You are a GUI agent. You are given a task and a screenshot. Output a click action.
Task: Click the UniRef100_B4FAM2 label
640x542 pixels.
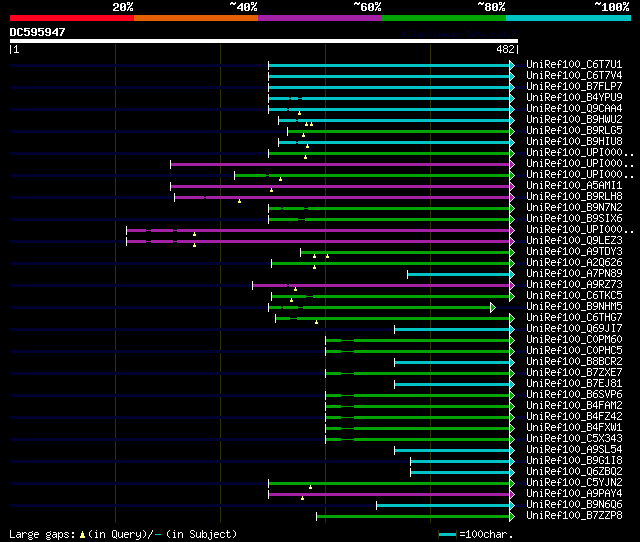tap(574, 406)
